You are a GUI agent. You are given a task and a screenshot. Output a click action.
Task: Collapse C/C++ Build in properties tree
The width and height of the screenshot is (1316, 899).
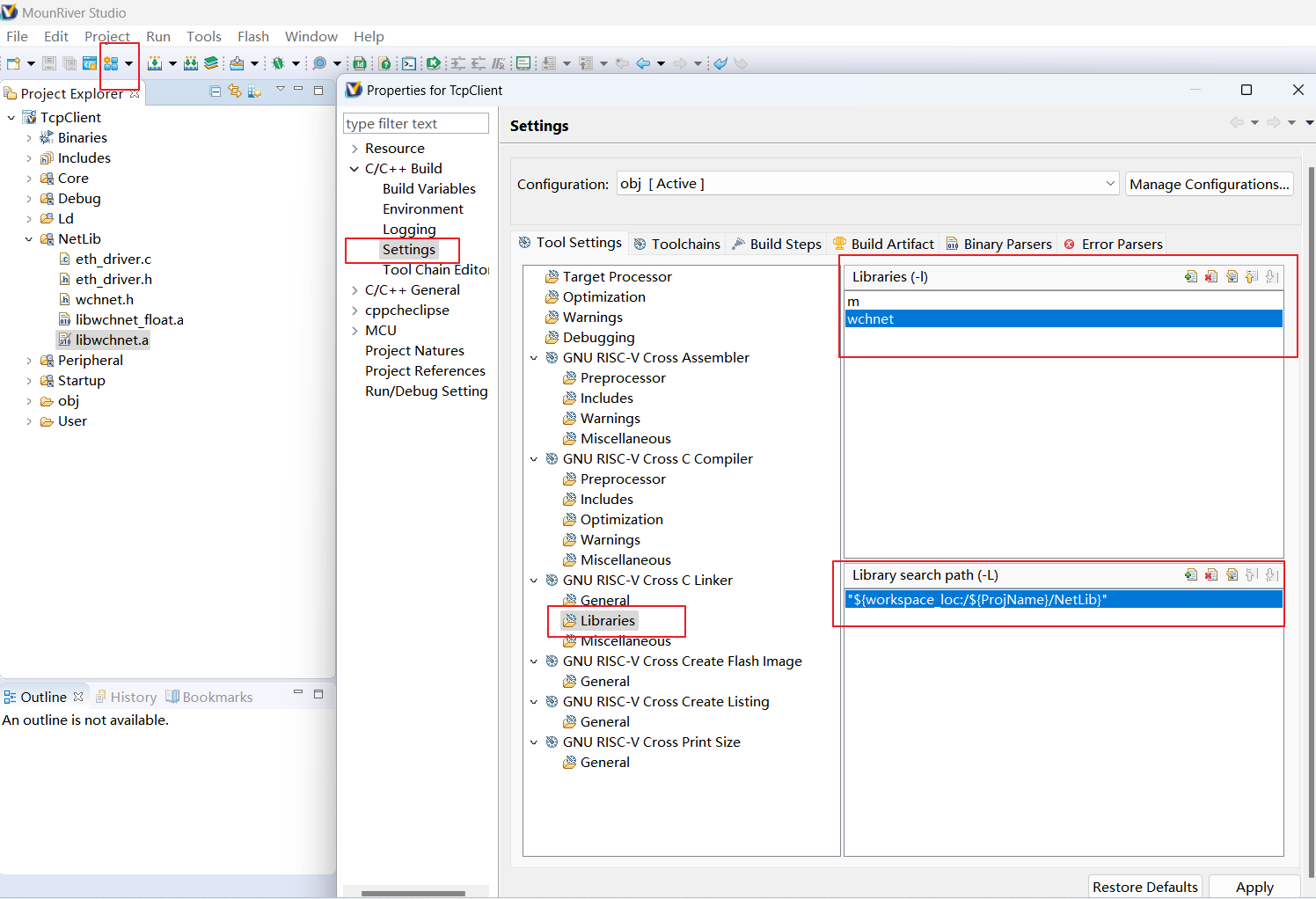point(355,169)
